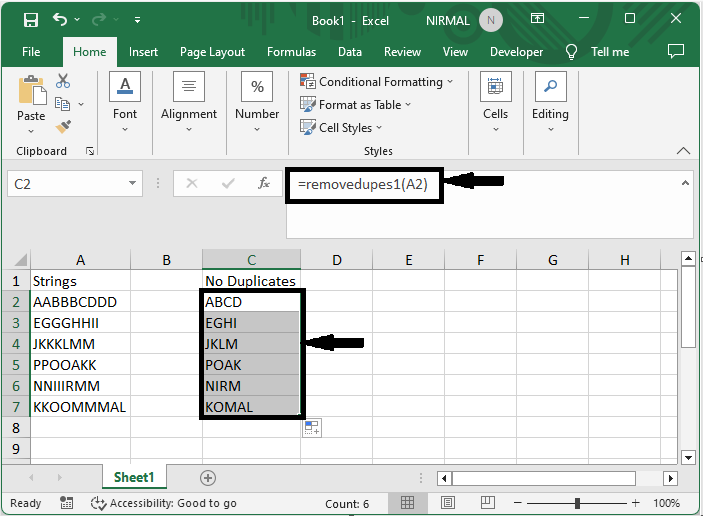The image size is (703, 516).
Task: Expand the Copy dropdown arrow
Action: 81,104
